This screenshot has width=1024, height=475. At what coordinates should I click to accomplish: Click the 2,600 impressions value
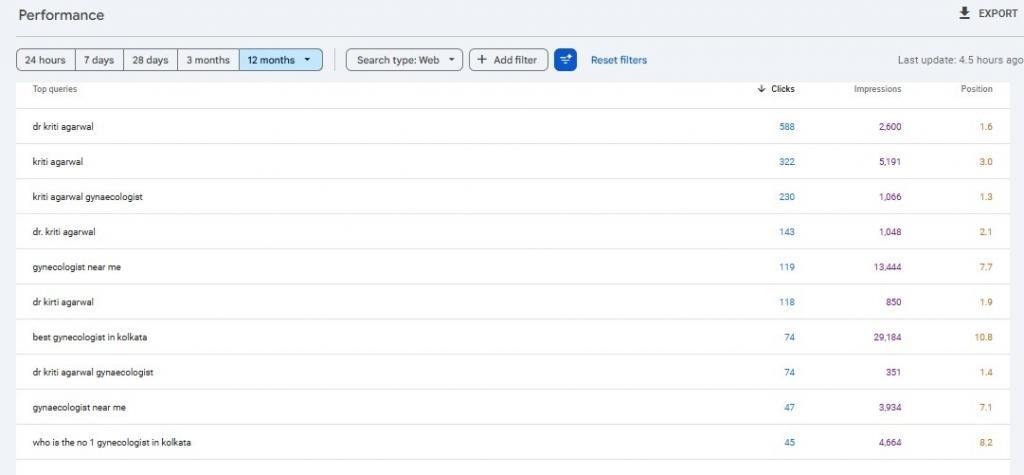point(890,127)
